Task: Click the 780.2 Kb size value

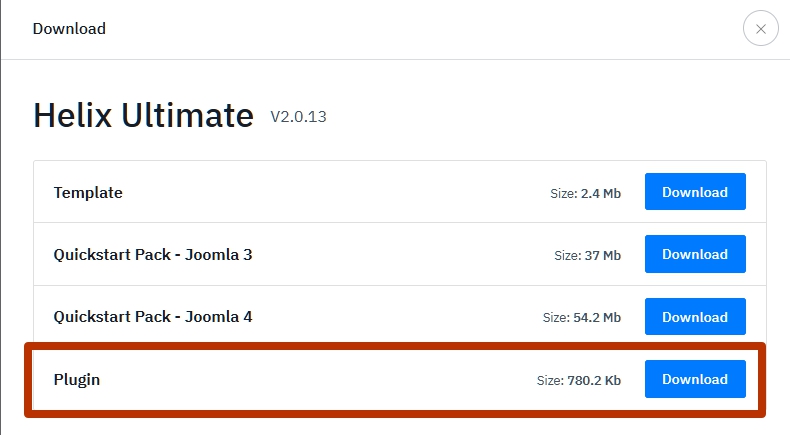Action: coord(596,381)
